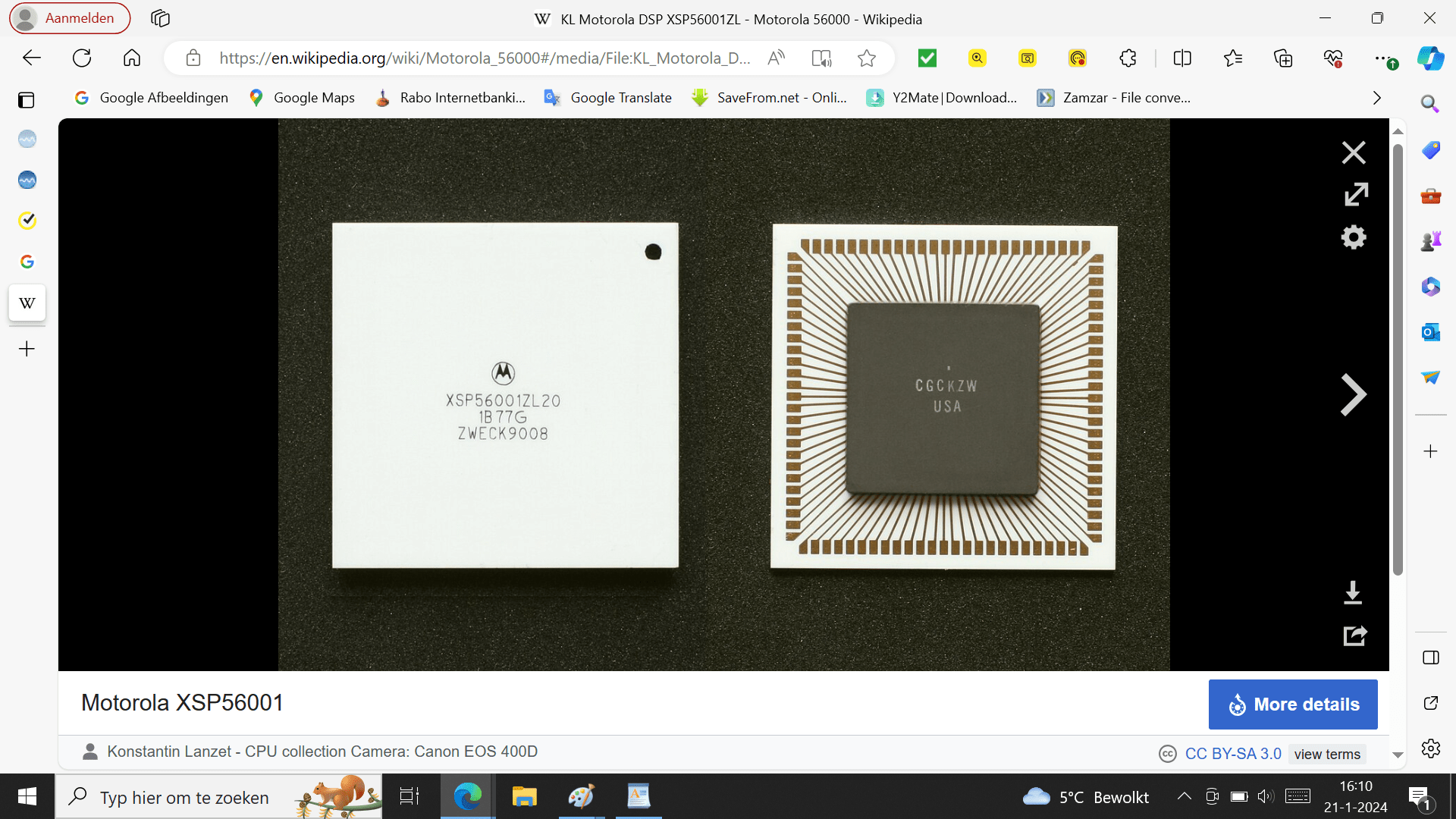Switch to the Google vertical tab
Screen dimensions: 1456x819
click(x=27, y=262)
